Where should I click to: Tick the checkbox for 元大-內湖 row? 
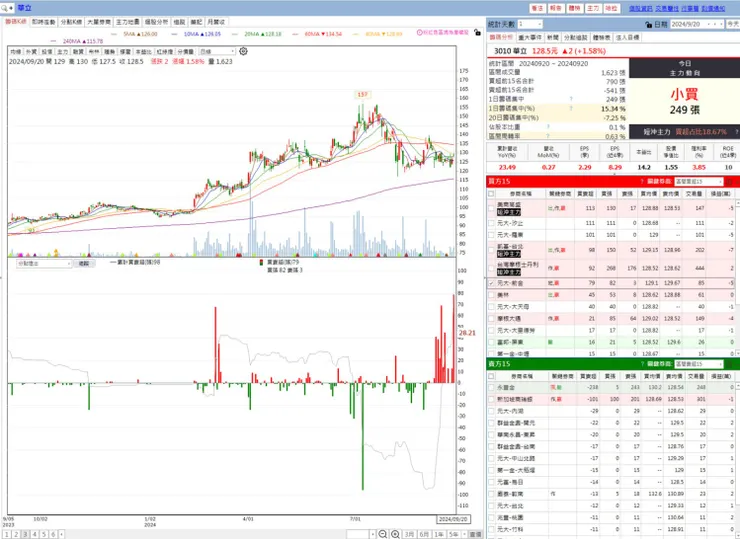[x=491, y=411]
